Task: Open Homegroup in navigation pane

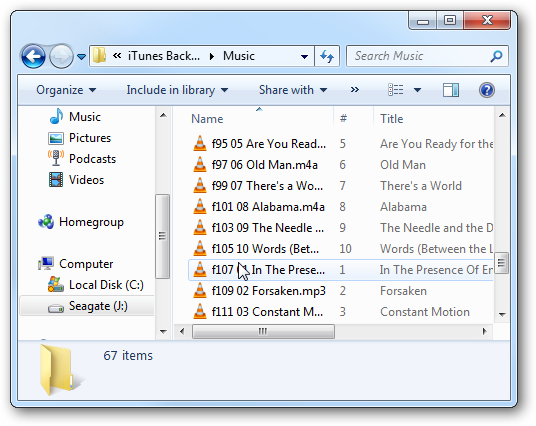Action: 81,222
